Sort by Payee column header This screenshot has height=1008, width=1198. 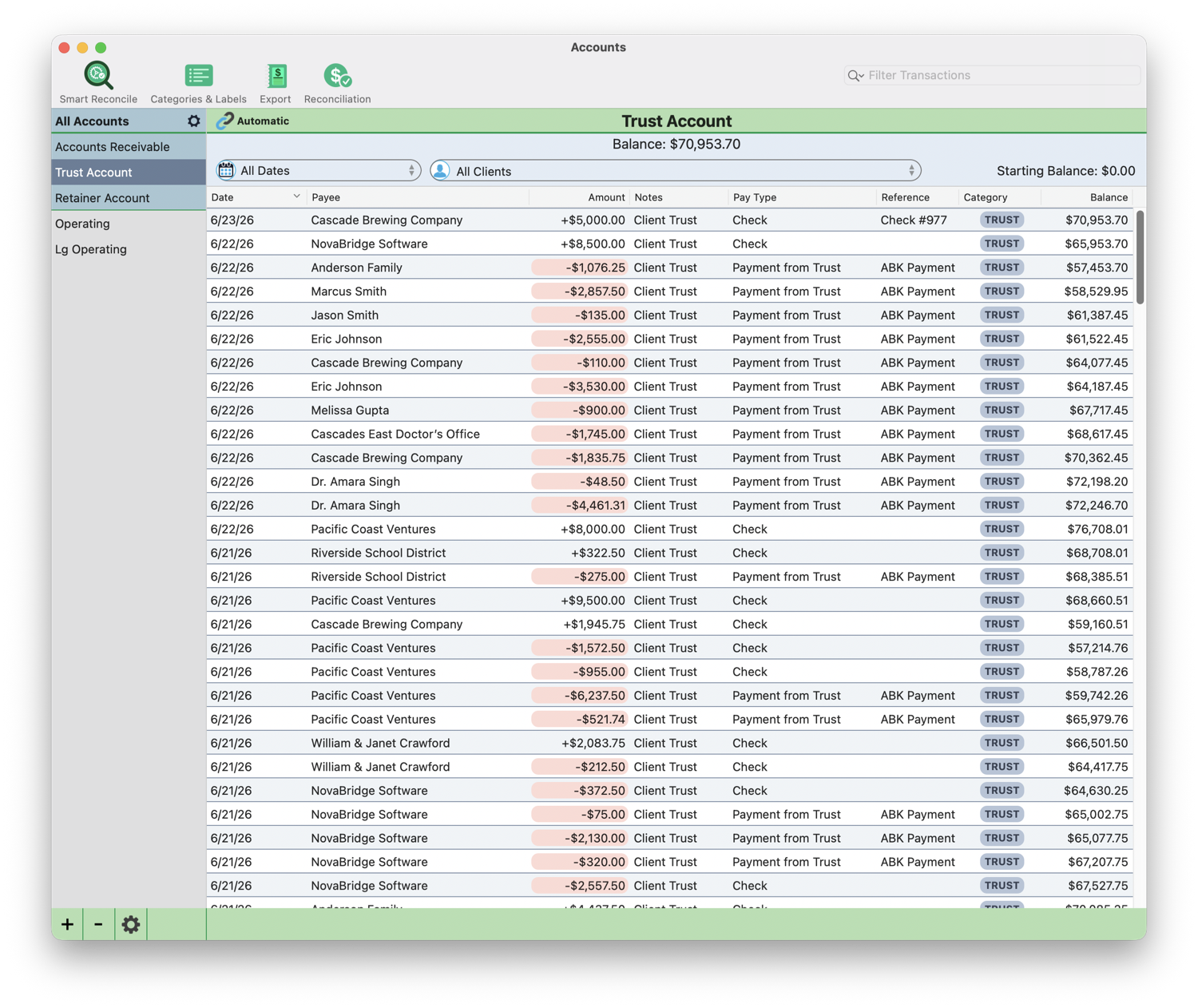[418, 197]
